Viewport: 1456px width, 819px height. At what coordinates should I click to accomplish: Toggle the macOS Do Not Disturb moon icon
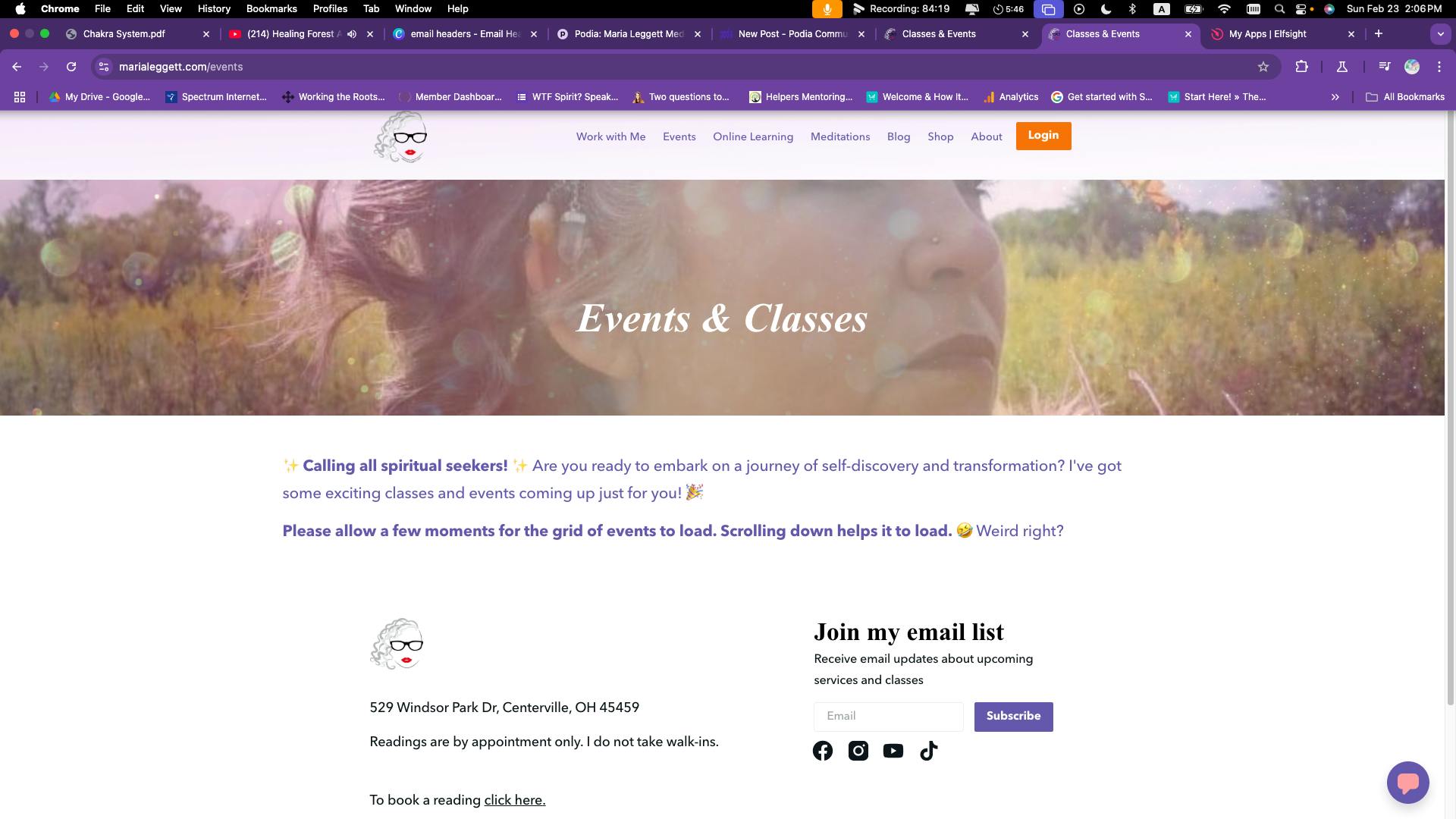click(1106, 9)
